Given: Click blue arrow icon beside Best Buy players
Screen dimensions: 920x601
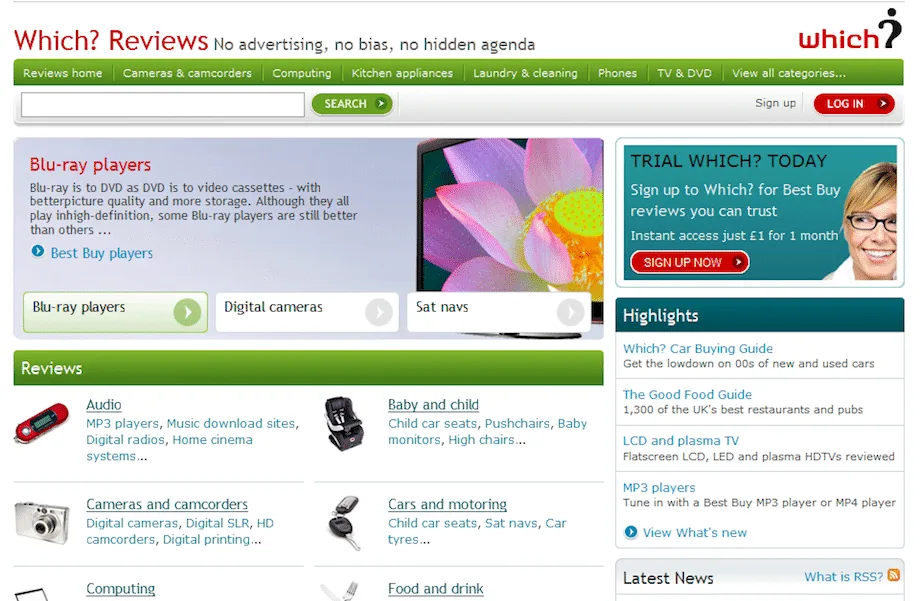Looking at the screenshot, I should coord(38,252).
